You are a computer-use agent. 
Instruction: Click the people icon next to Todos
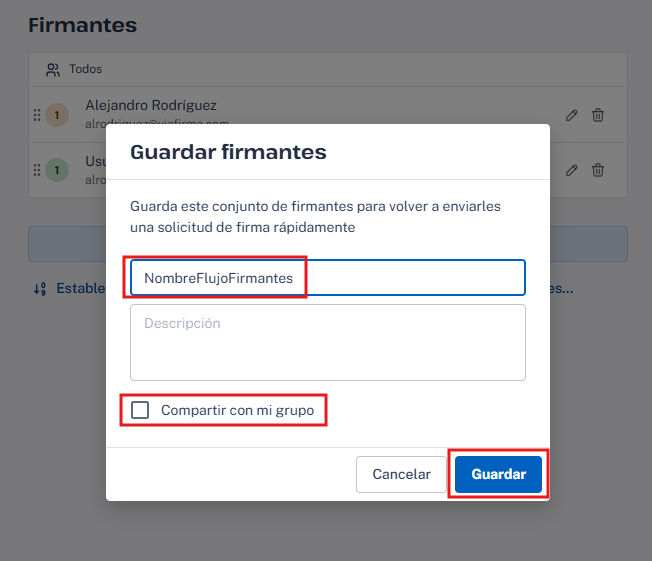[x=53, y=70]
